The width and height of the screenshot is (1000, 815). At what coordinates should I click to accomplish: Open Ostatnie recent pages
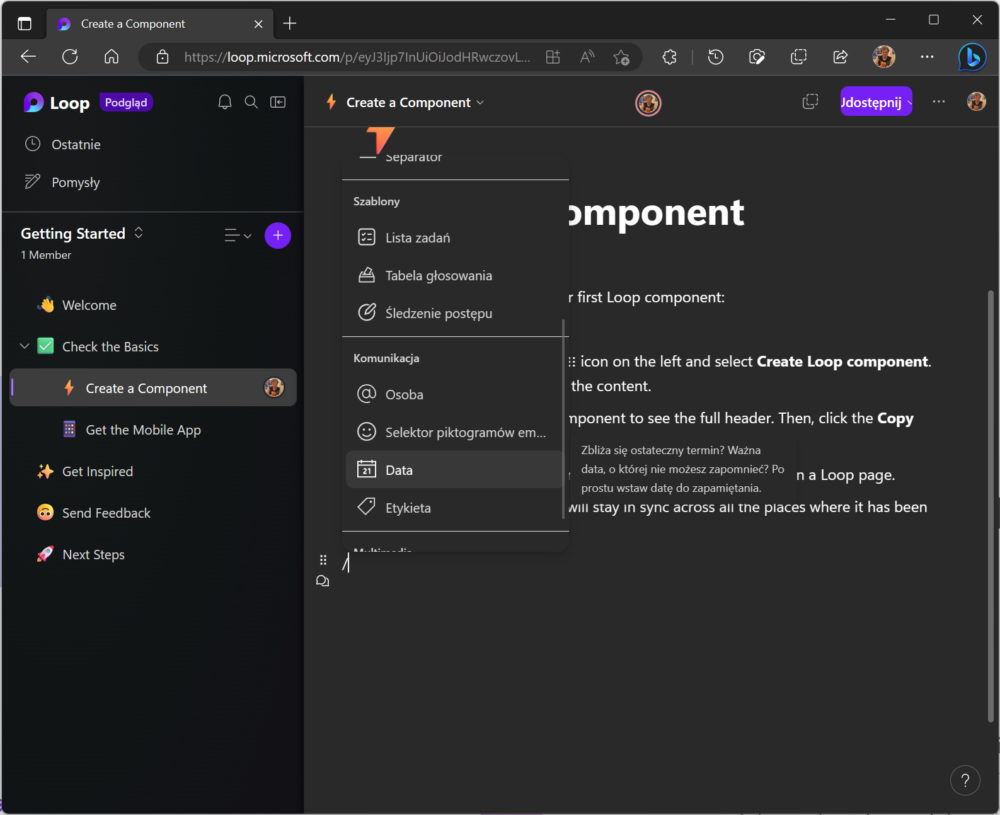pyautogui.click(x=62, y=144)
